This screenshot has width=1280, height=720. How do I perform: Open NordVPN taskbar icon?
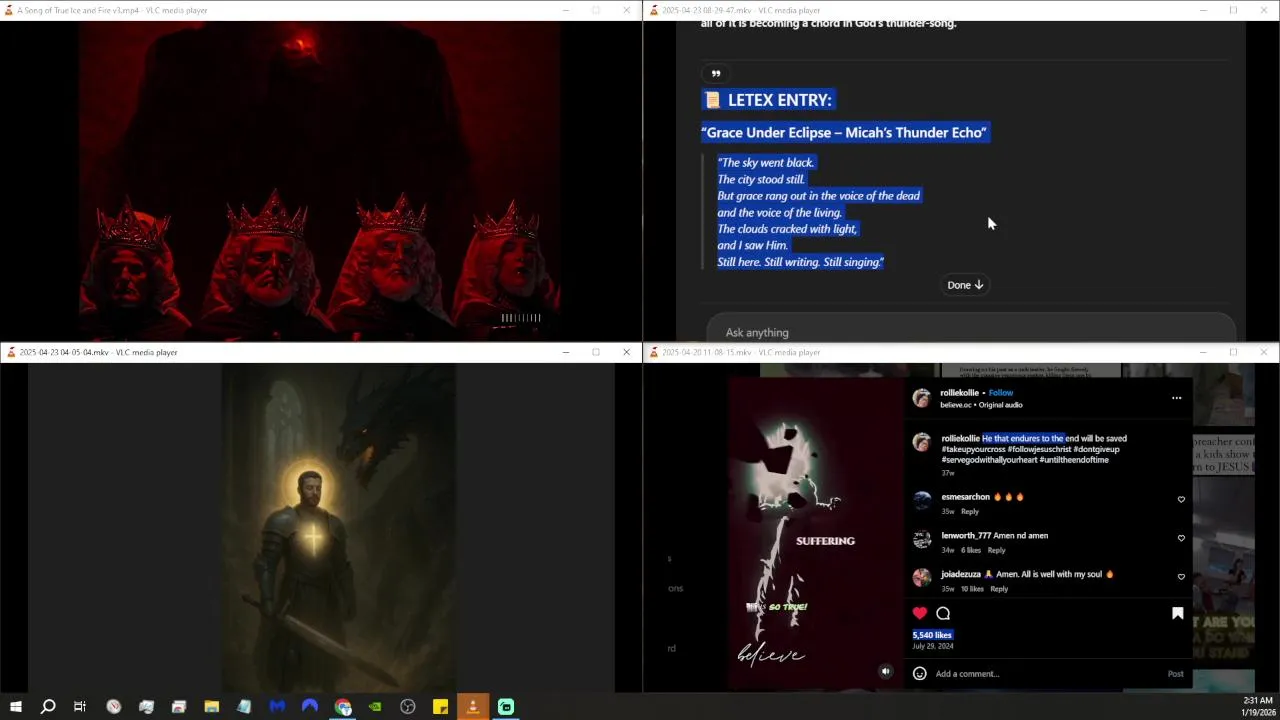click(310, 707)
